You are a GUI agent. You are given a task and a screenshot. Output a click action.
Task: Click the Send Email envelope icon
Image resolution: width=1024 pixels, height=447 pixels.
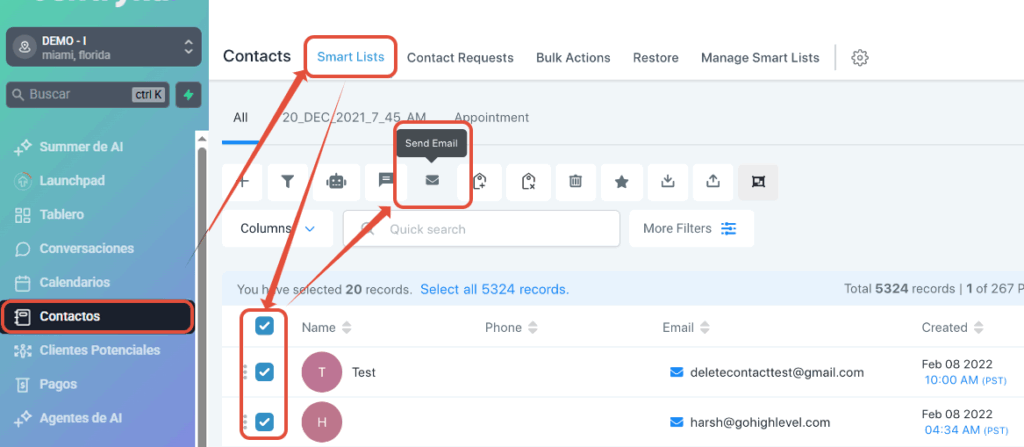coord(432,181)
